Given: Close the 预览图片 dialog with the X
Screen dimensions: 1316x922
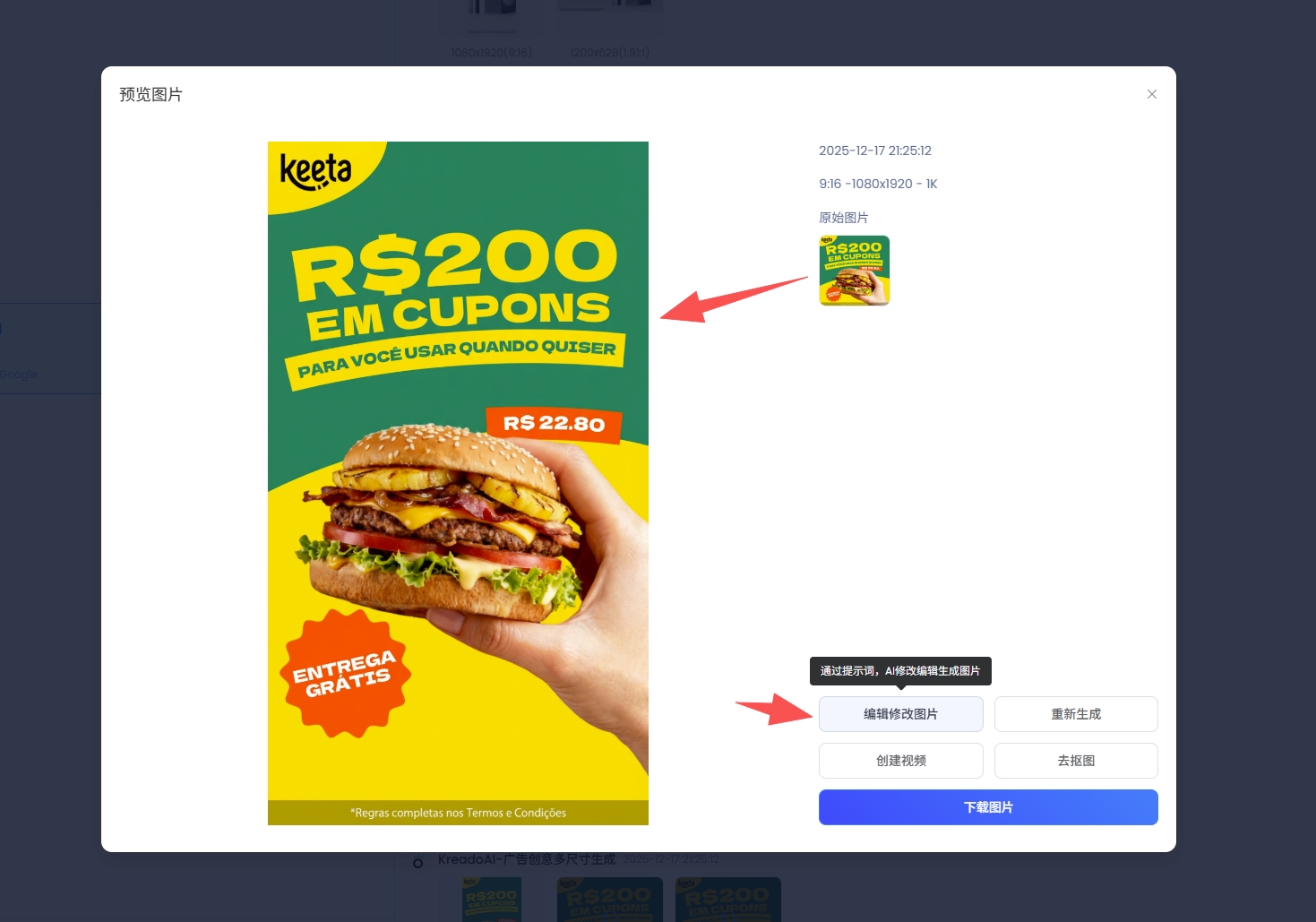Looking at the screenshot, I should (x=1152, y=94).
